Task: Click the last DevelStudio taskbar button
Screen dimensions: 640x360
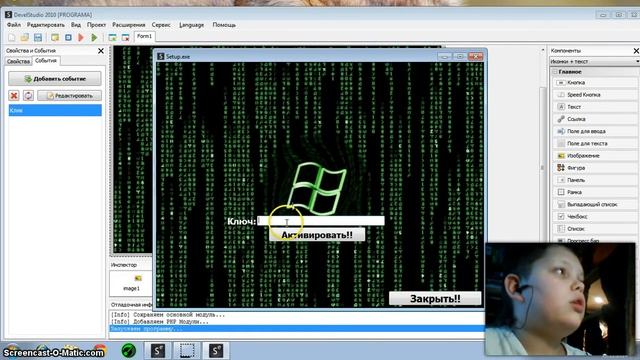Action: (216, 351)
